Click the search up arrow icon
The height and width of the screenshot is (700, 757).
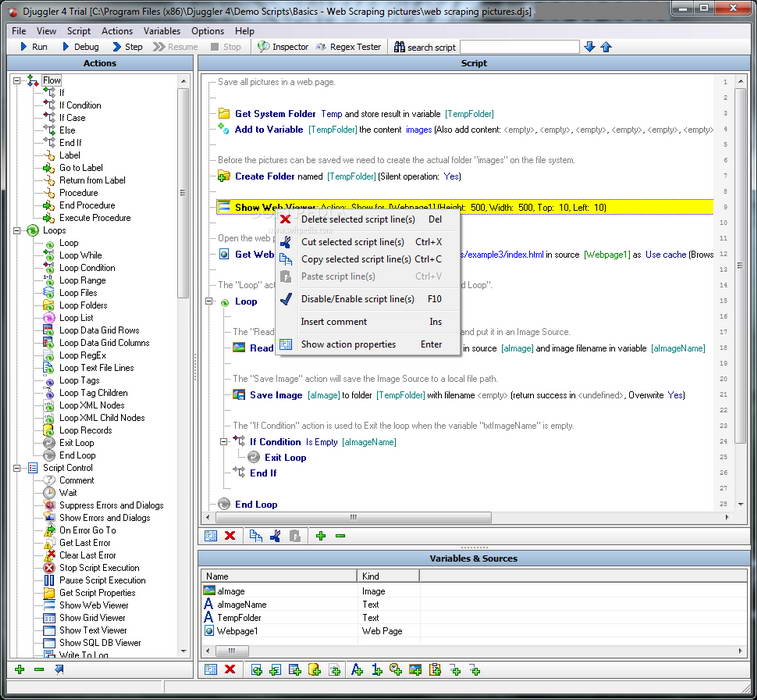pyautogui.click(x=606, y=47)
